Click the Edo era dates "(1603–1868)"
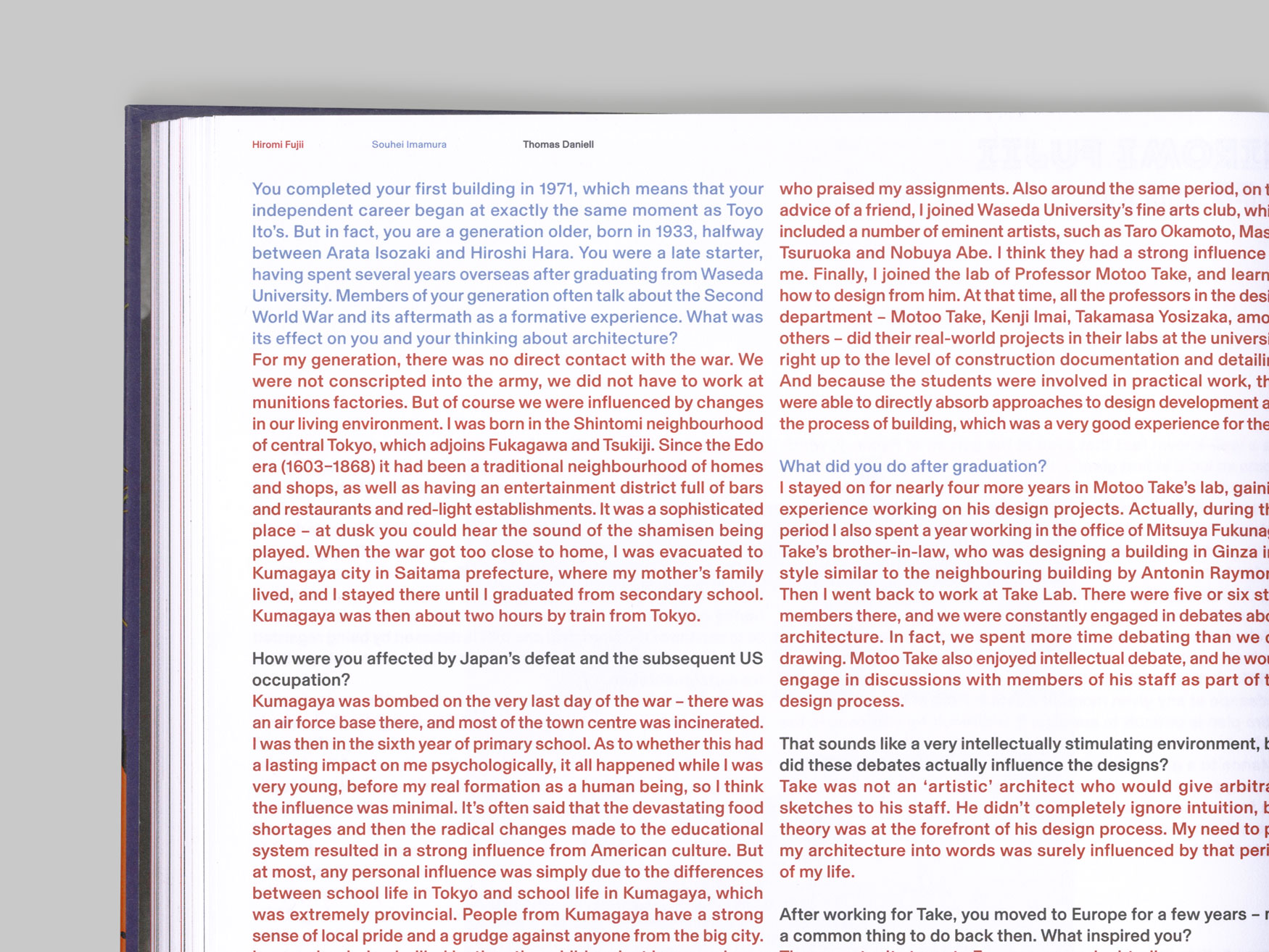Image resolution: width=1269 pixels, height=952 pixels. point(327,466)
